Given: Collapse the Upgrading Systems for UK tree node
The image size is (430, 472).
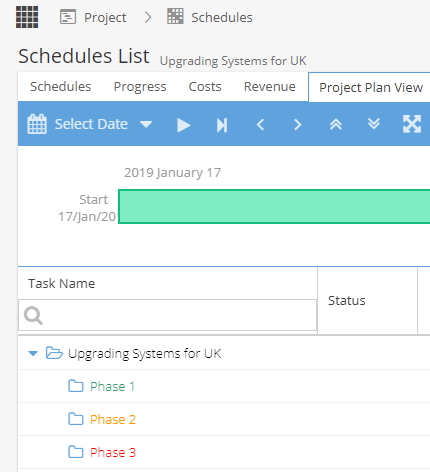Looking at the screenshot, I should [33, 353].
